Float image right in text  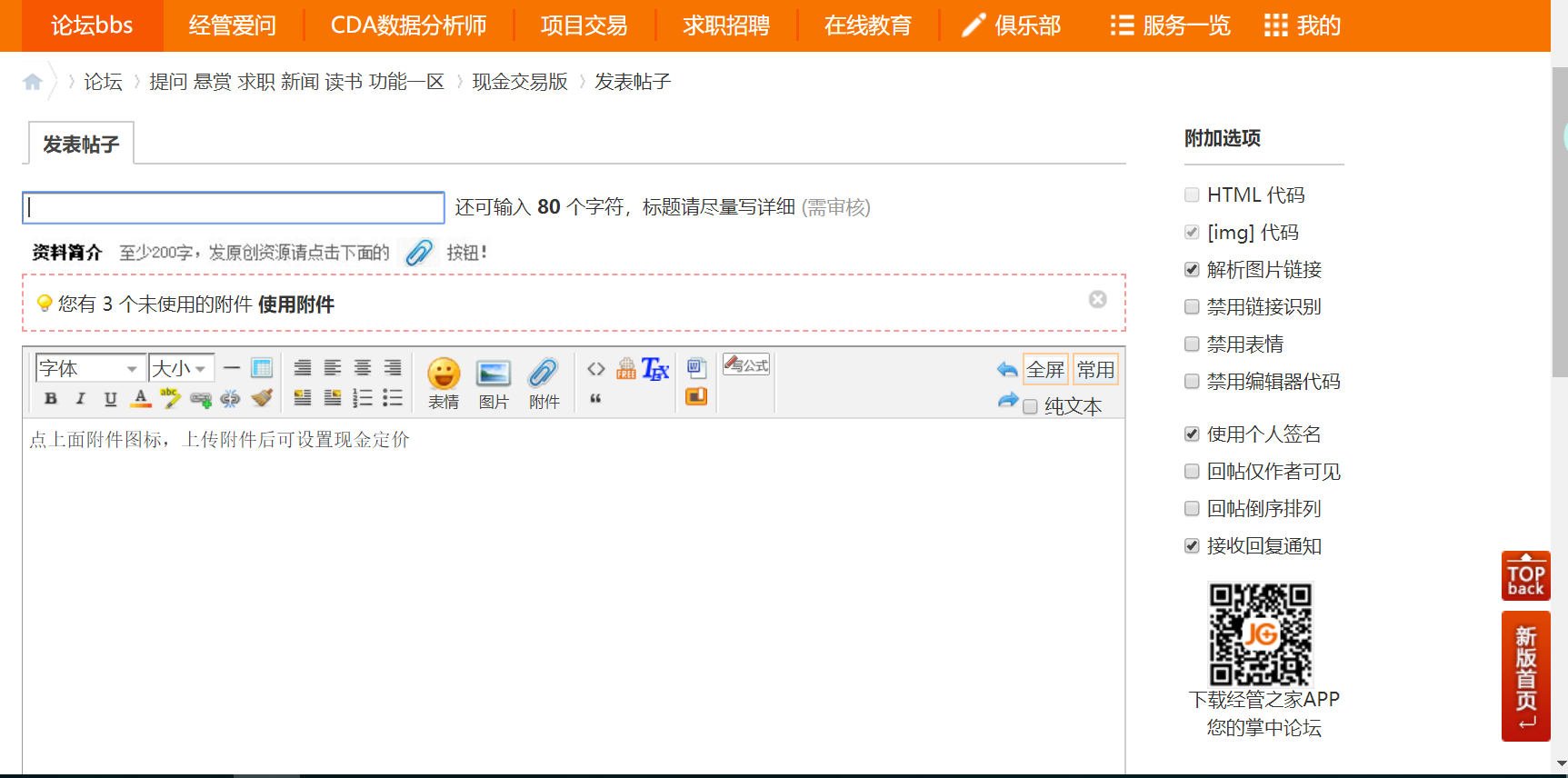pos(333,398)
